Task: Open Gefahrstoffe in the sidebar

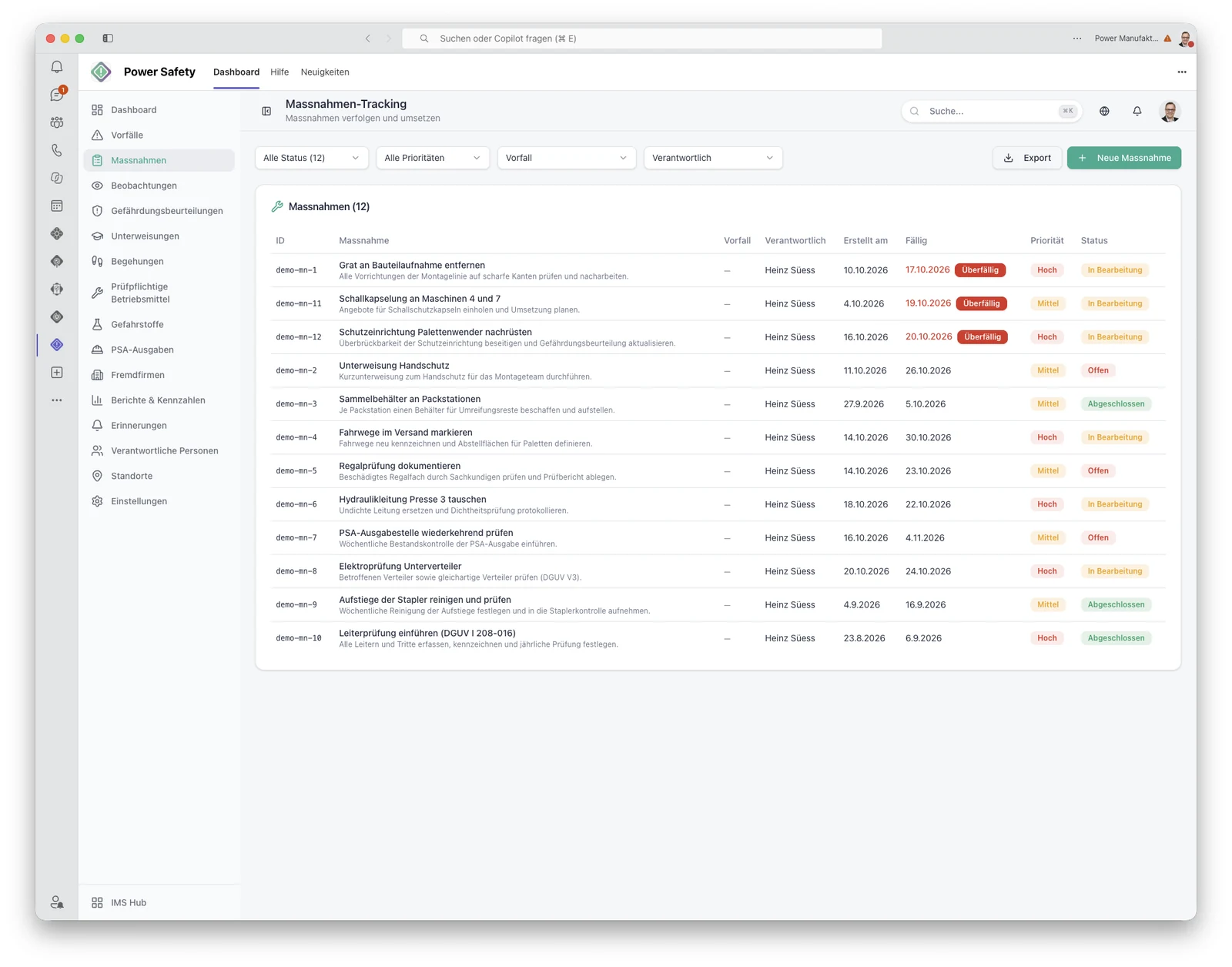Action: (x=159, y=325)
